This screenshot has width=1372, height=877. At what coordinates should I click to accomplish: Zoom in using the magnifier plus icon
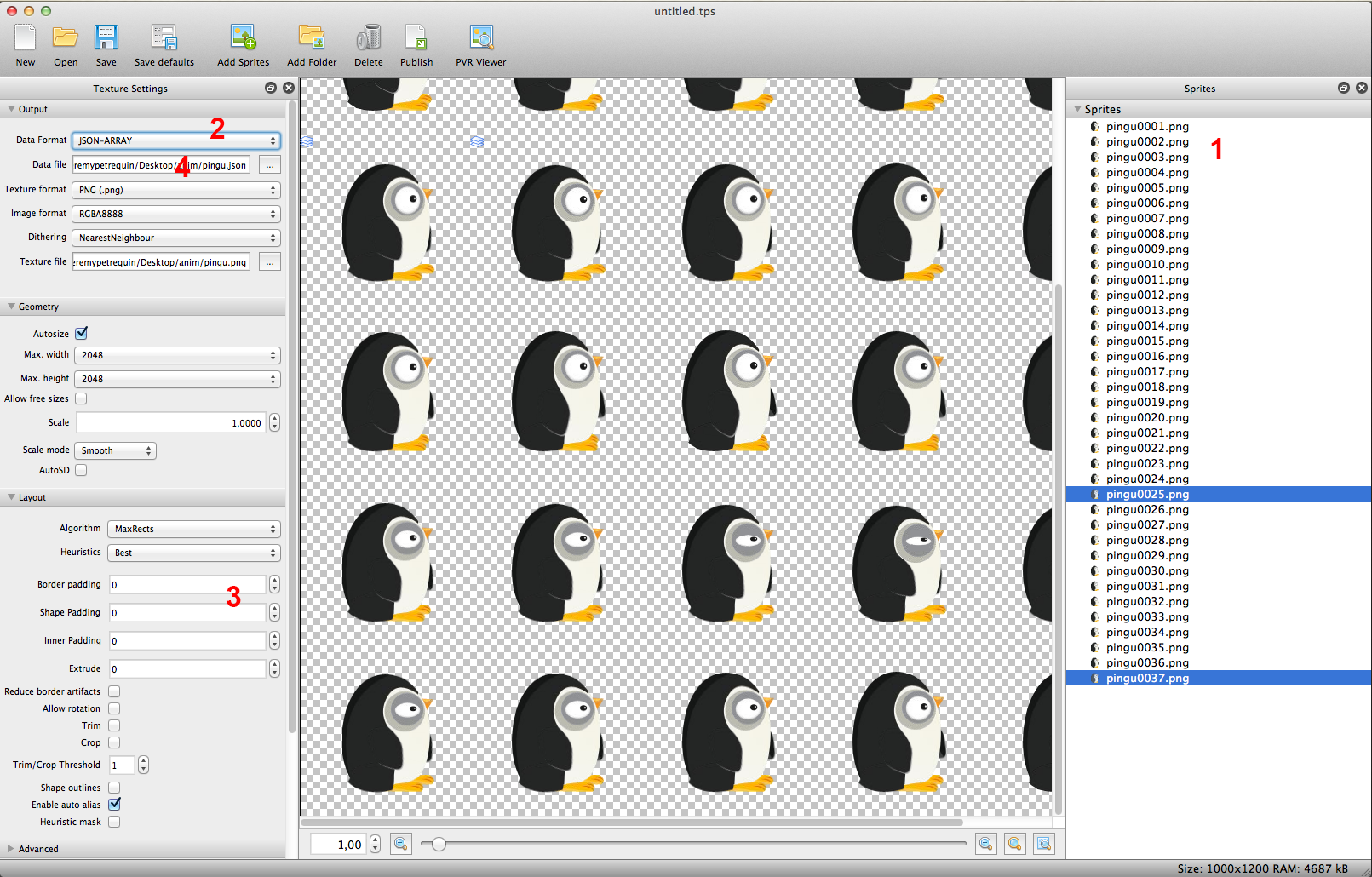(x=986, y=844)
